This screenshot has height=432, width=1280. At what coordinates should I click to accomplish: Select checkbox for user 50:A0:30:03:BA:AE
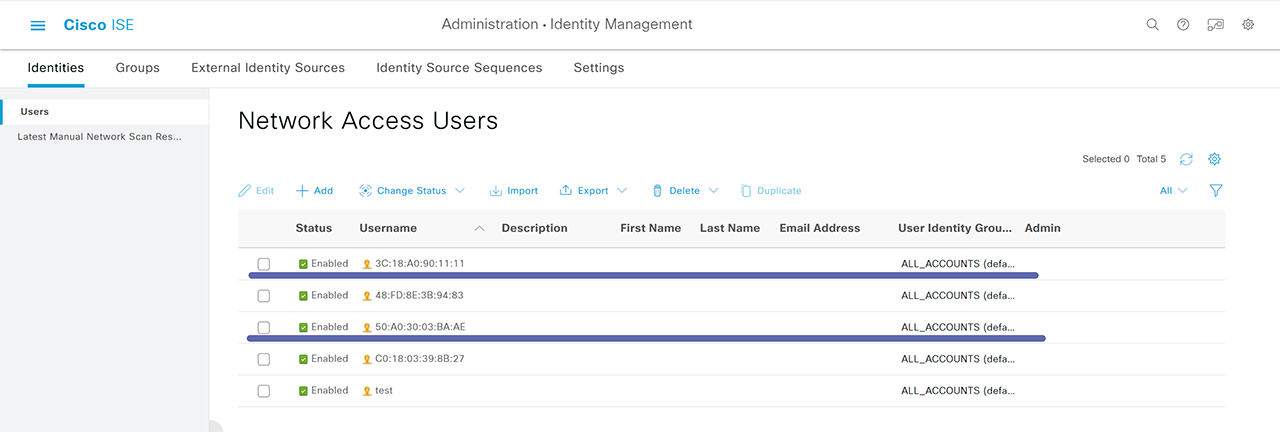tap(264, 327)
